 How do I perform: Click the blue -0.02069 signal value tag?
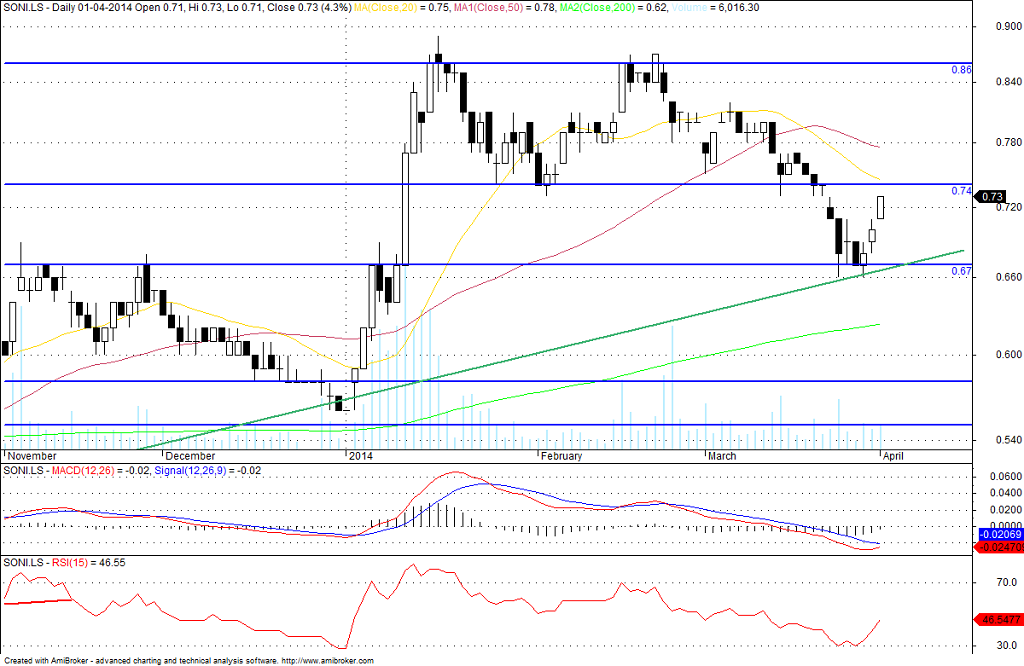click(999, 534)
